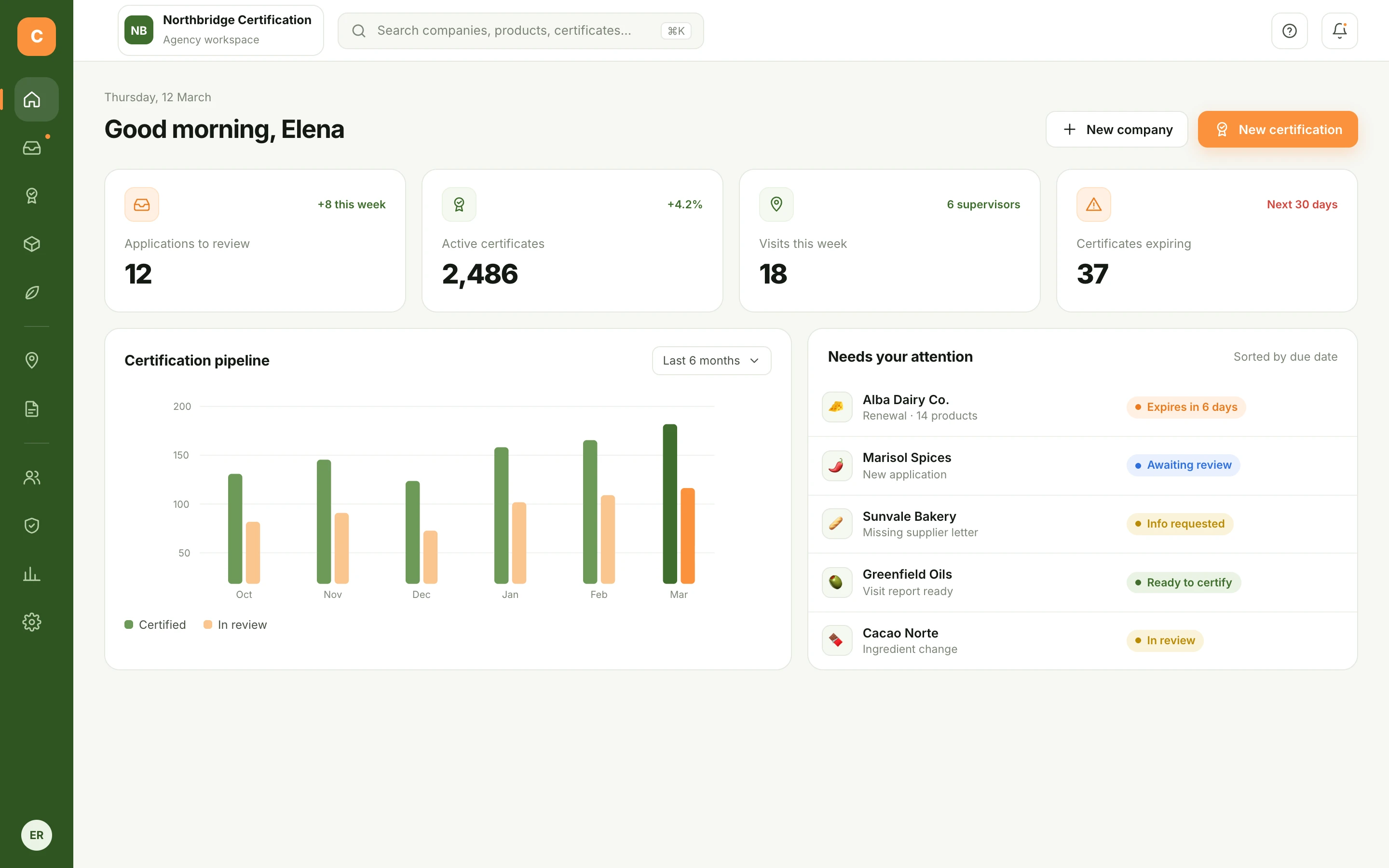Image resolution: width=1389 pixels, height=868 pixels.
Task: Click the dark green Mar certified bar
Action: click(x=670, y=503)
